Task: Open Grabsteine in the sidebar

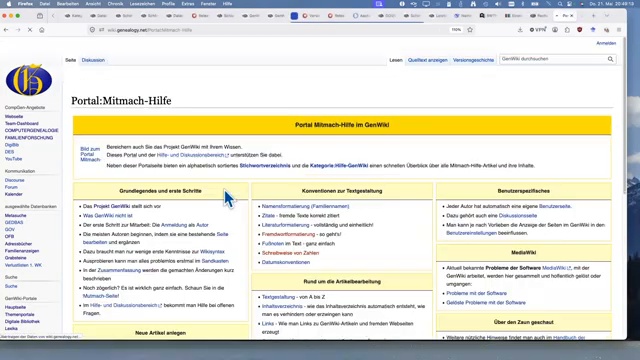Action: (x=16, y=258)
